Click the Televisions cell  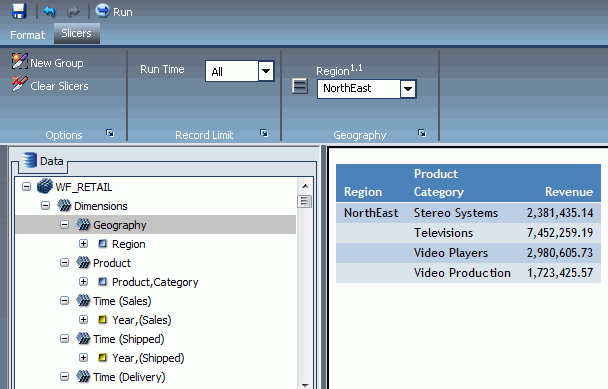click(x=443, y=233)
